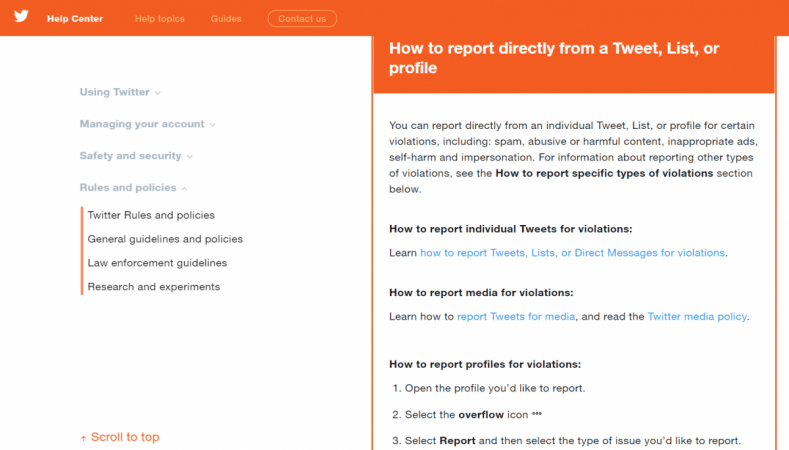Image resolution: width=789 pixels, height=450 pixels.
Task: Click the overflow three-dots icon in step 2
Action: pos(537,414)
